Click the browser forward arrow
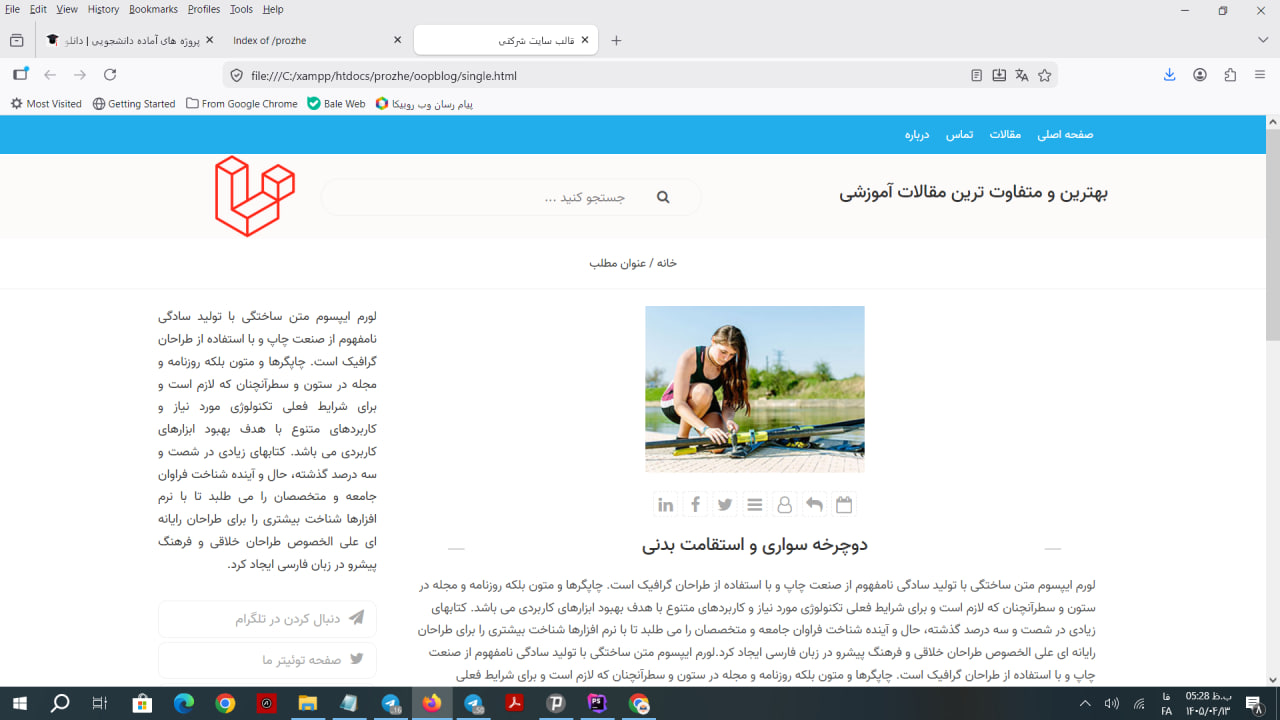This screenshot has width=1280, height=720. pos(80,75)
